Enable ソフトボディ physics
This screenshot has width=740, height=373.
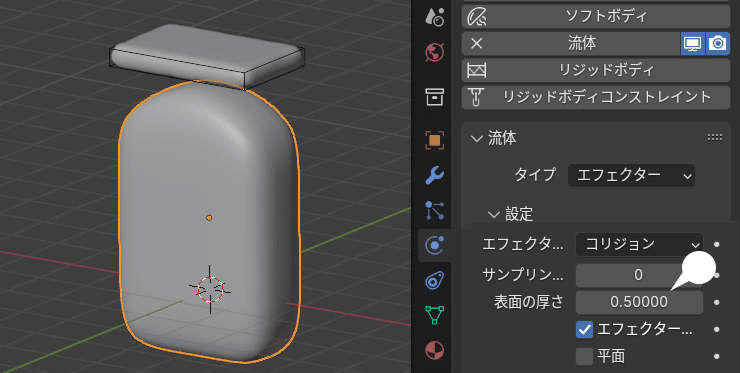tap(596, 17)
